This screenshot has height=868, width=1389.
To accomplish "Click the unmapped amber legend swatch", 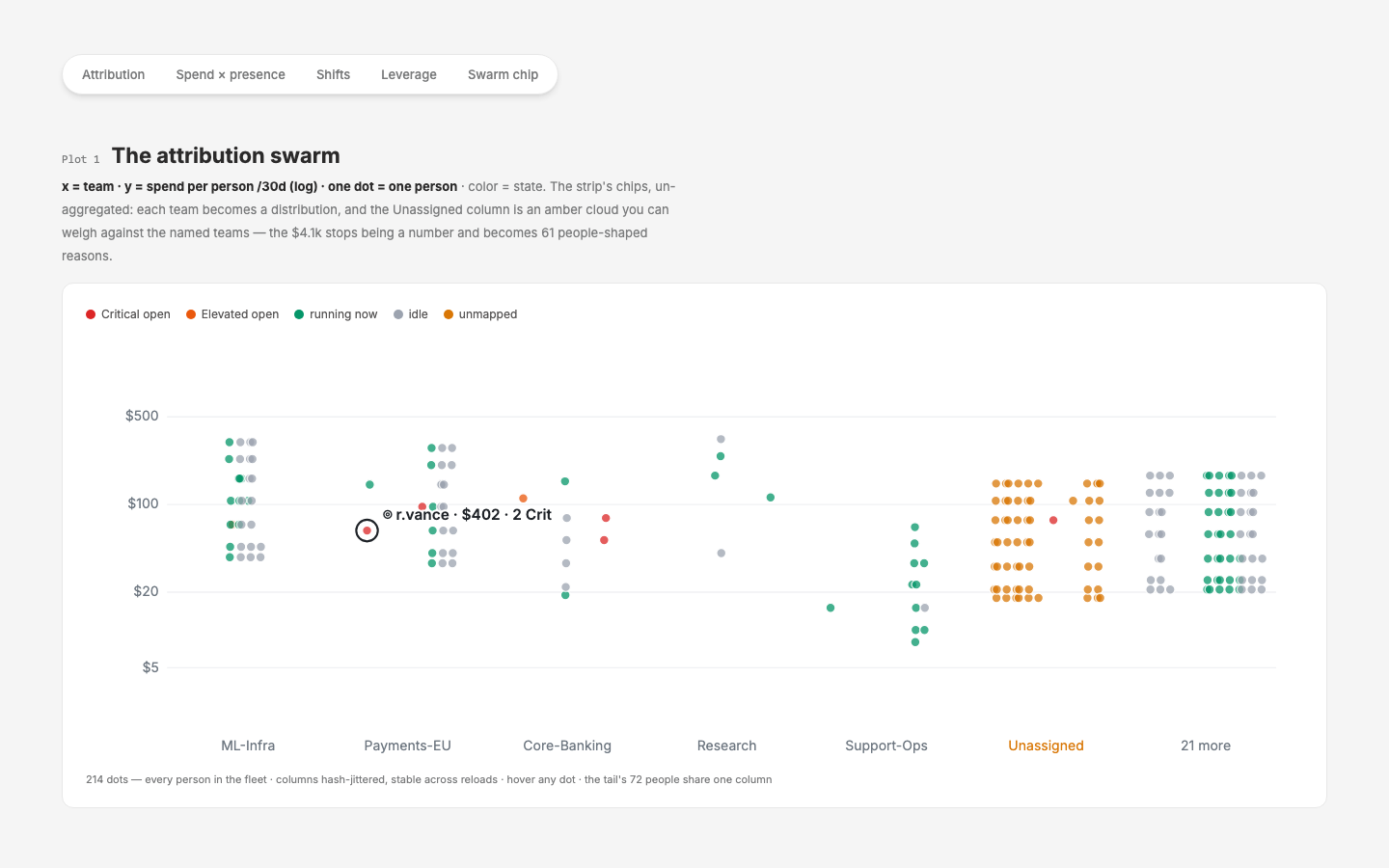I will pos(449,314).
